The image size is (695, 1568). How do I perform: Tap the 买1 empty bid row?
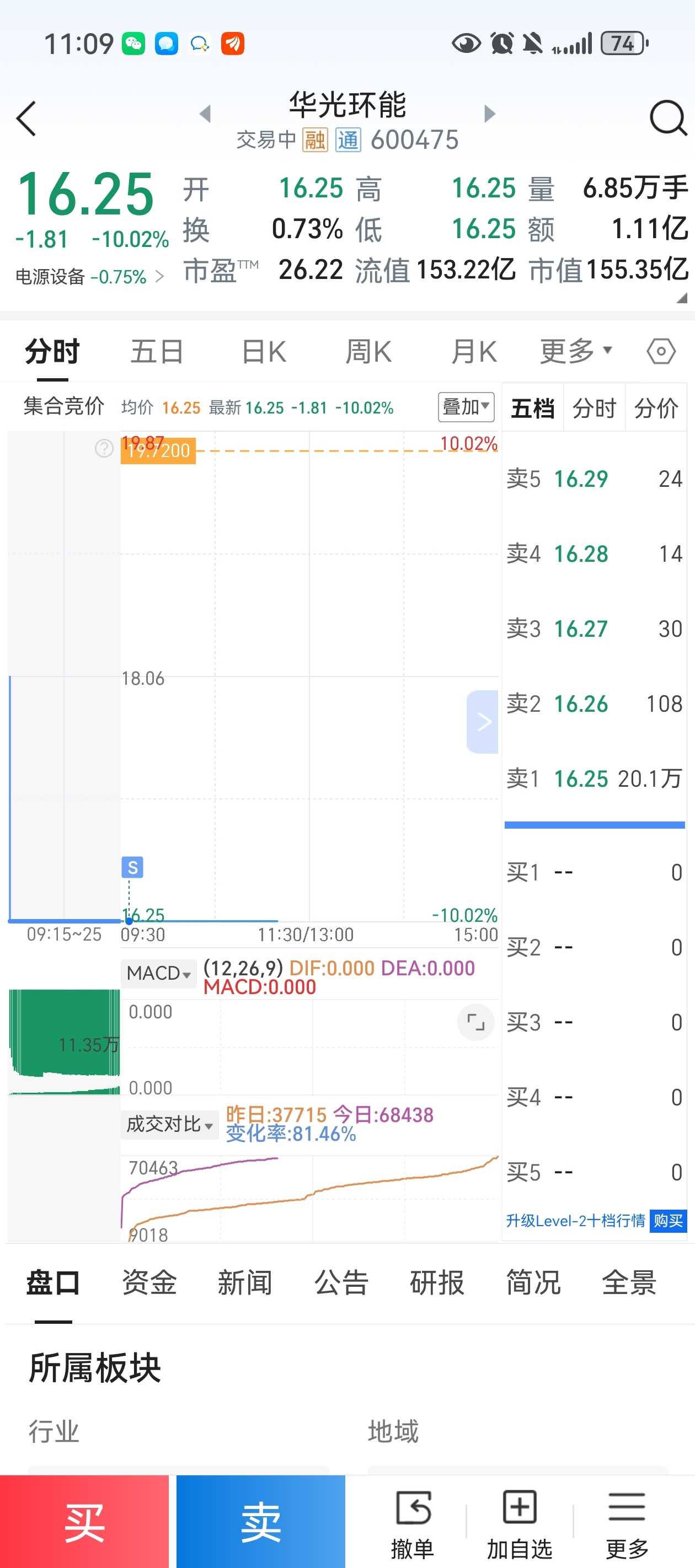point(595,872)
